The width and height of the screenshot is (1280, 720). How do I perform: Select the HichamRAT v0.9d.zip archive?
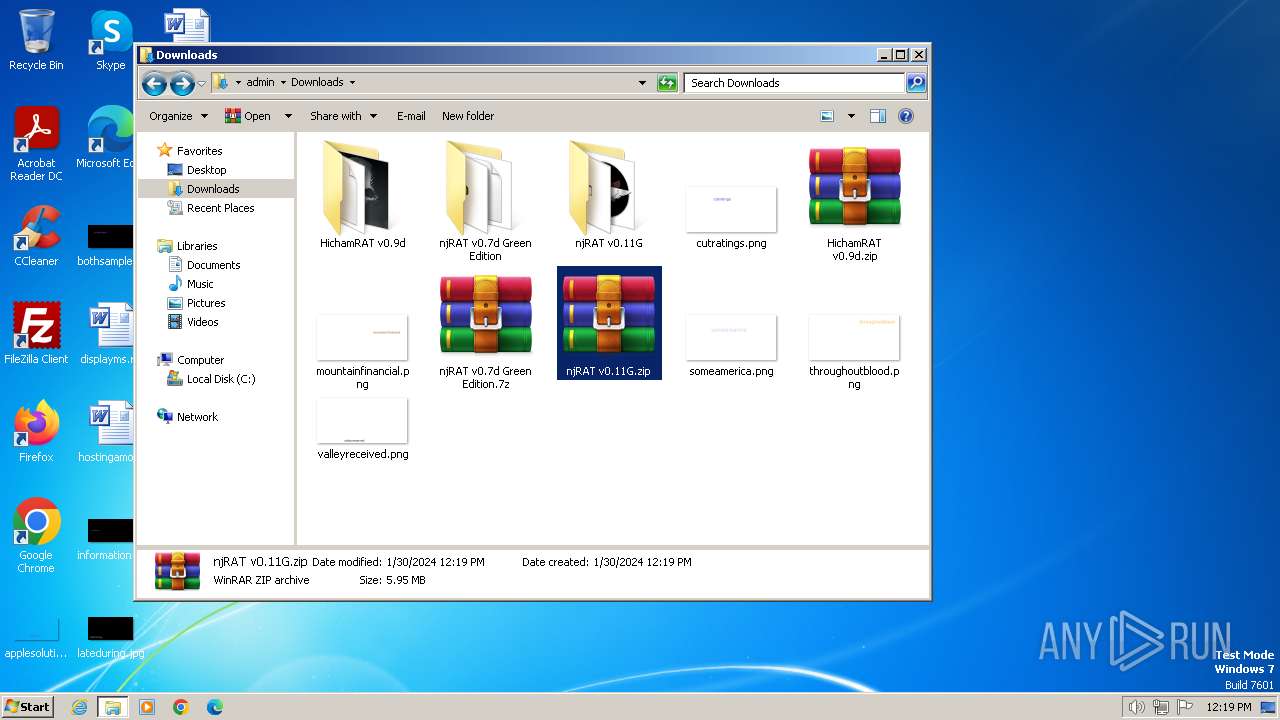854,204
